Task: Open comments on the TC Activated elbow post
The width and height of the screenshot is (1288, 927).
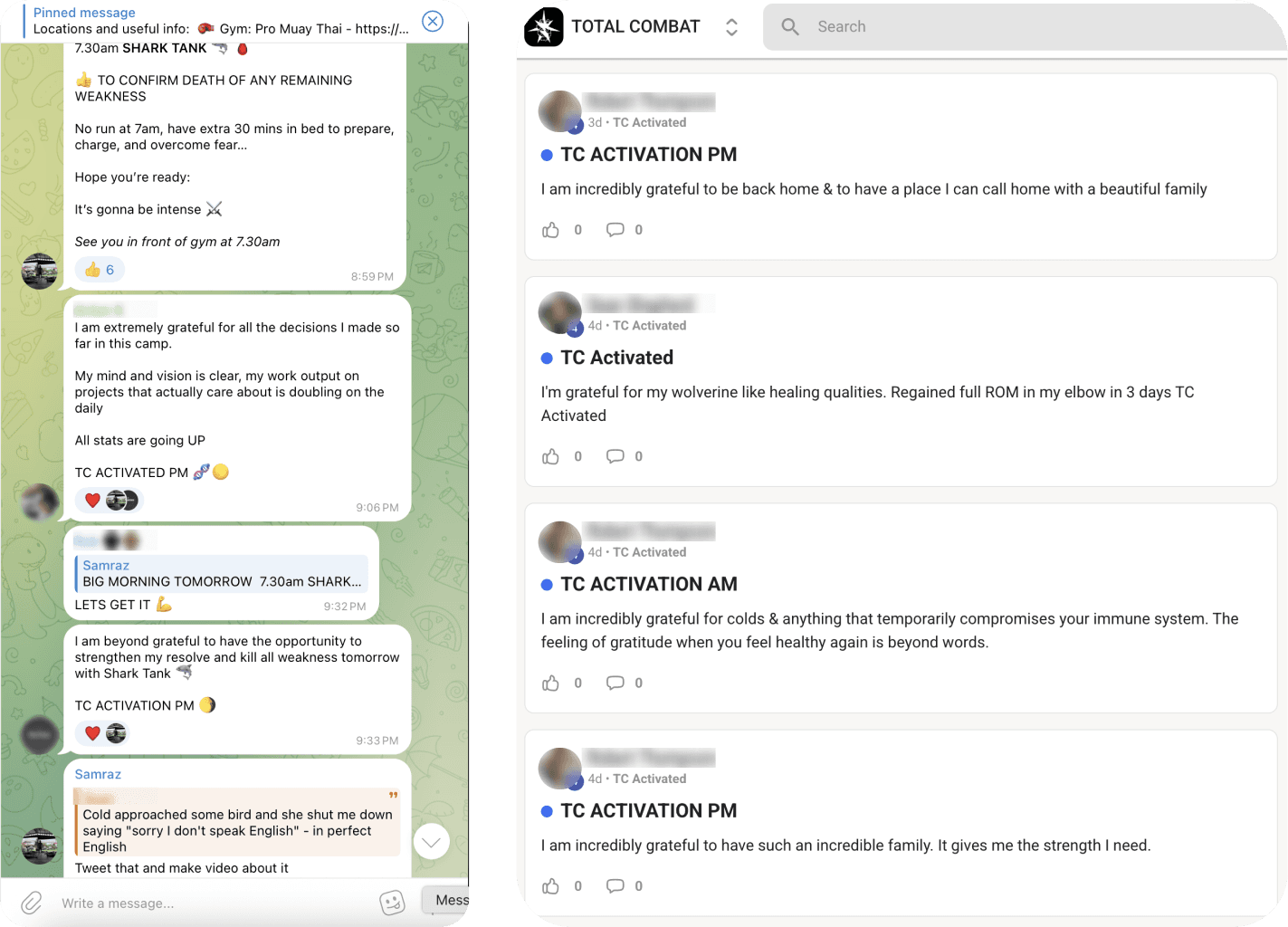Action: tap(615, 456)
